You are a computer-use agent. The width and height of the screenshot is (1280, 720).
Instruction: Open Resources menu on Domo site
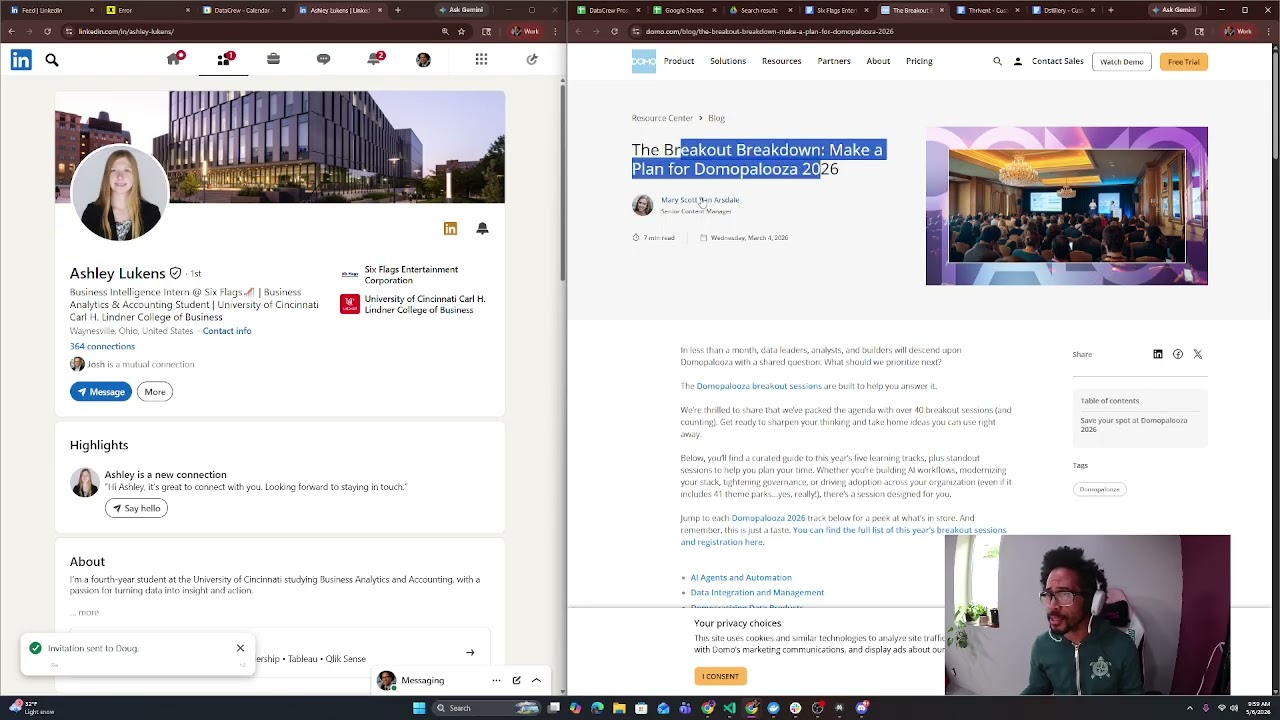click(x=781, y=61)
